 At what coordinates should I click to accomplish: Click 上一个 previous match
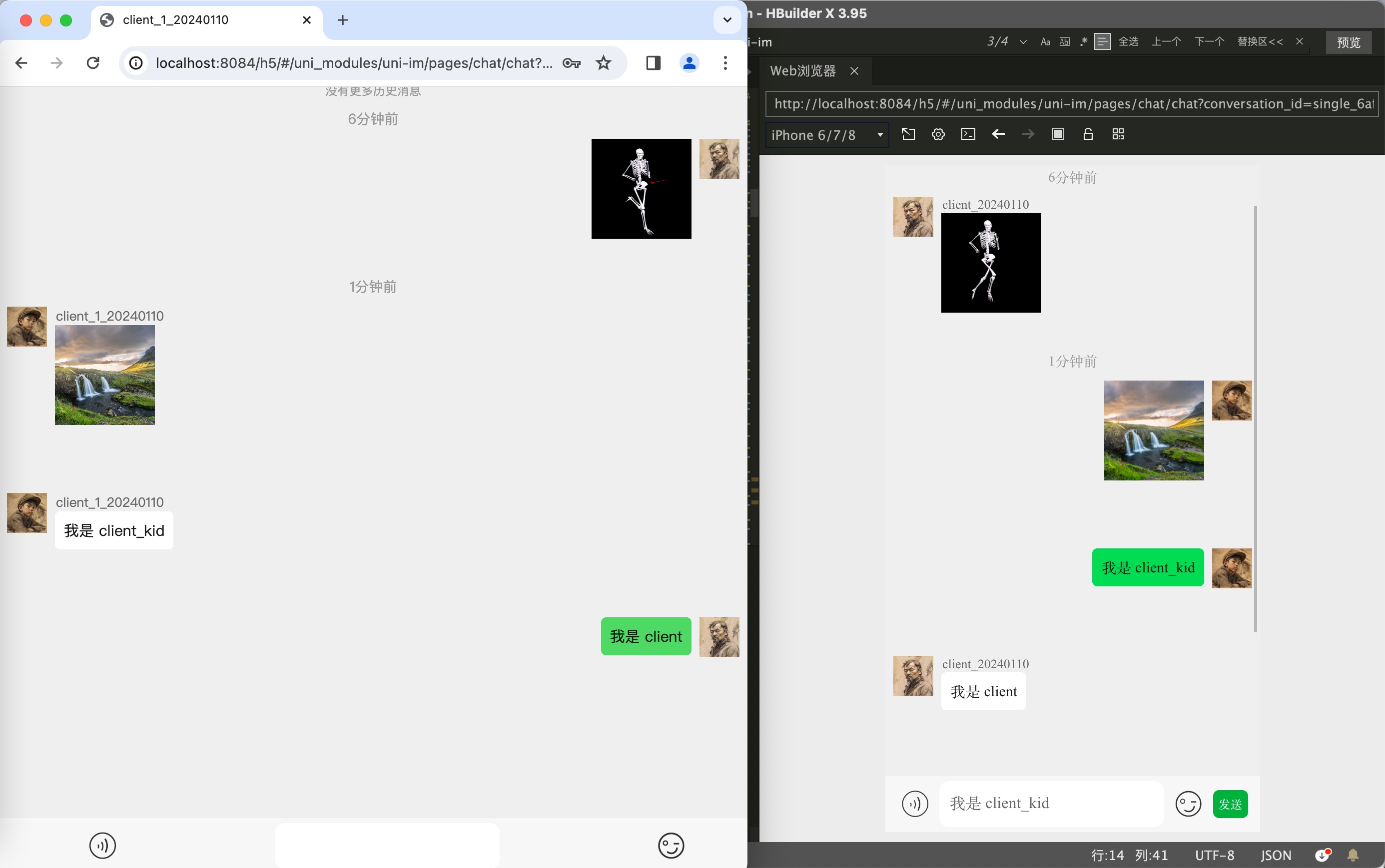tap(1166, 41)
